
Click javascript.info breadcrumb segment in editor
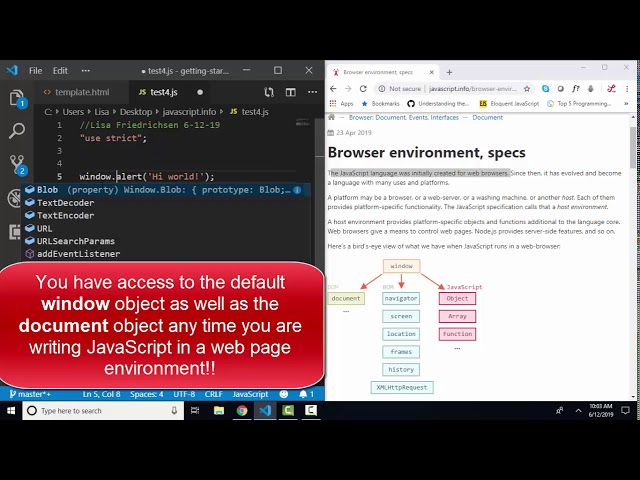click(189, 112)
